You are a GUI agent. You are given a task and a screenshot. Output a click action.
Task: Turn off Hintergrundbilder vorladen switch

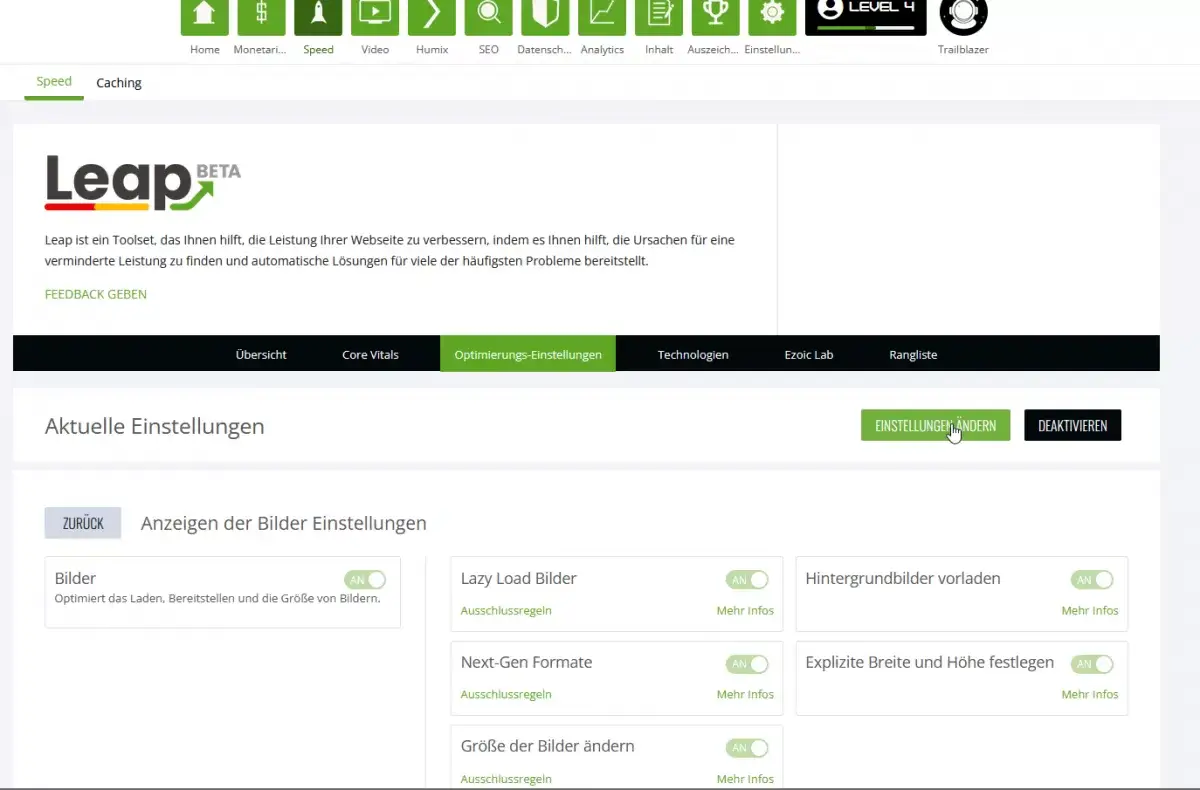[x=1092, y=580]
